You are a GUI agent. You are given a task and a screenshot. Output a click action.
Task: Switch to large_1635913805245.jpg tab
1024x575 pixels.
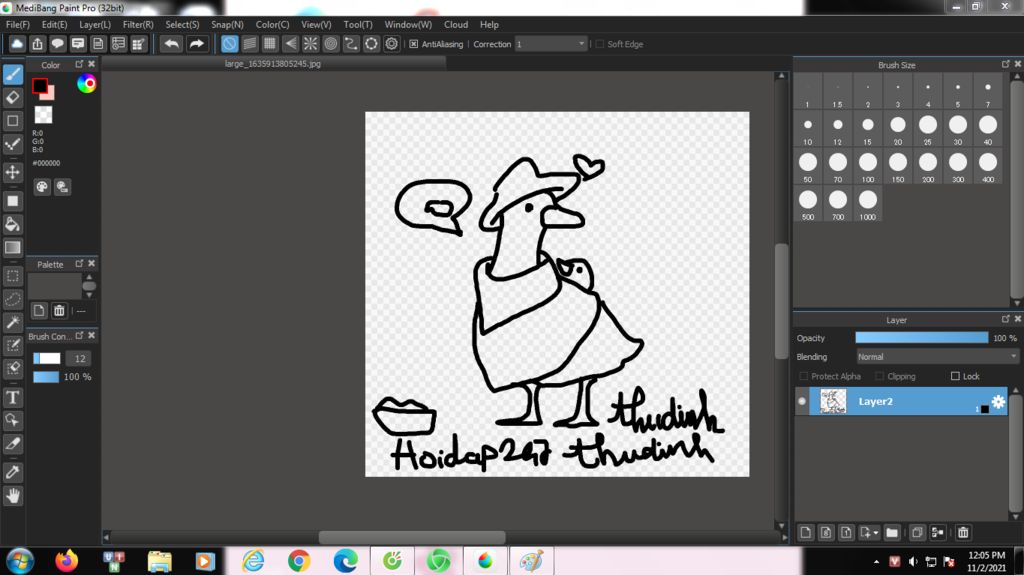[273, 63]
